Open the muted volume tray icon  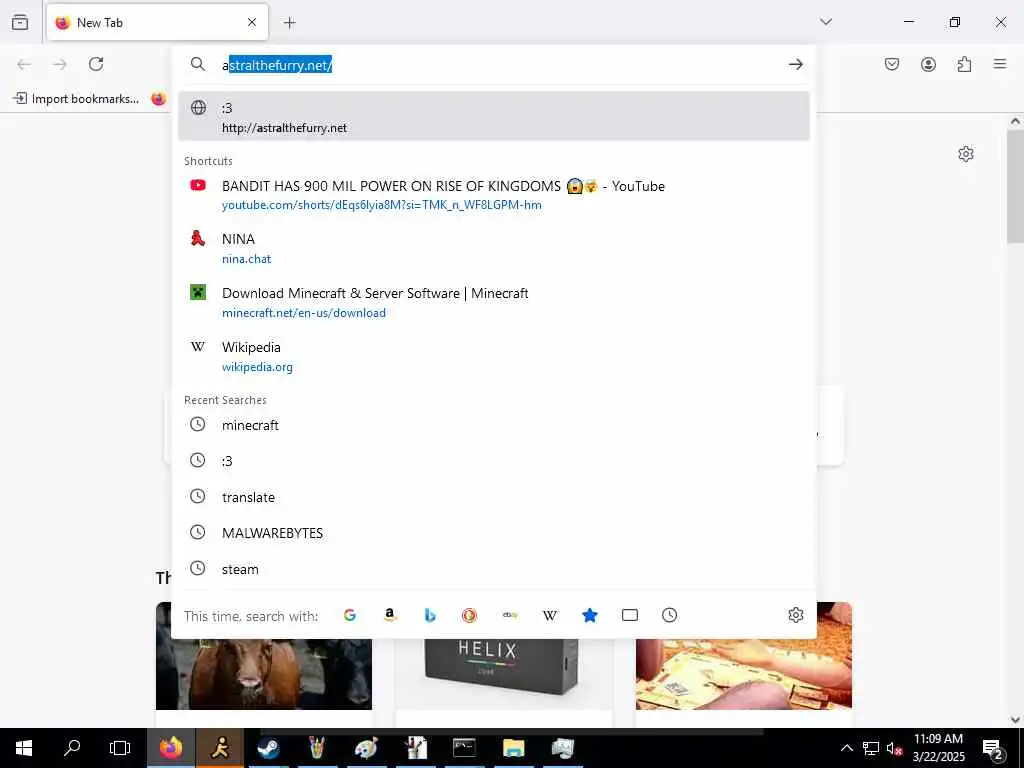point(894,748)
